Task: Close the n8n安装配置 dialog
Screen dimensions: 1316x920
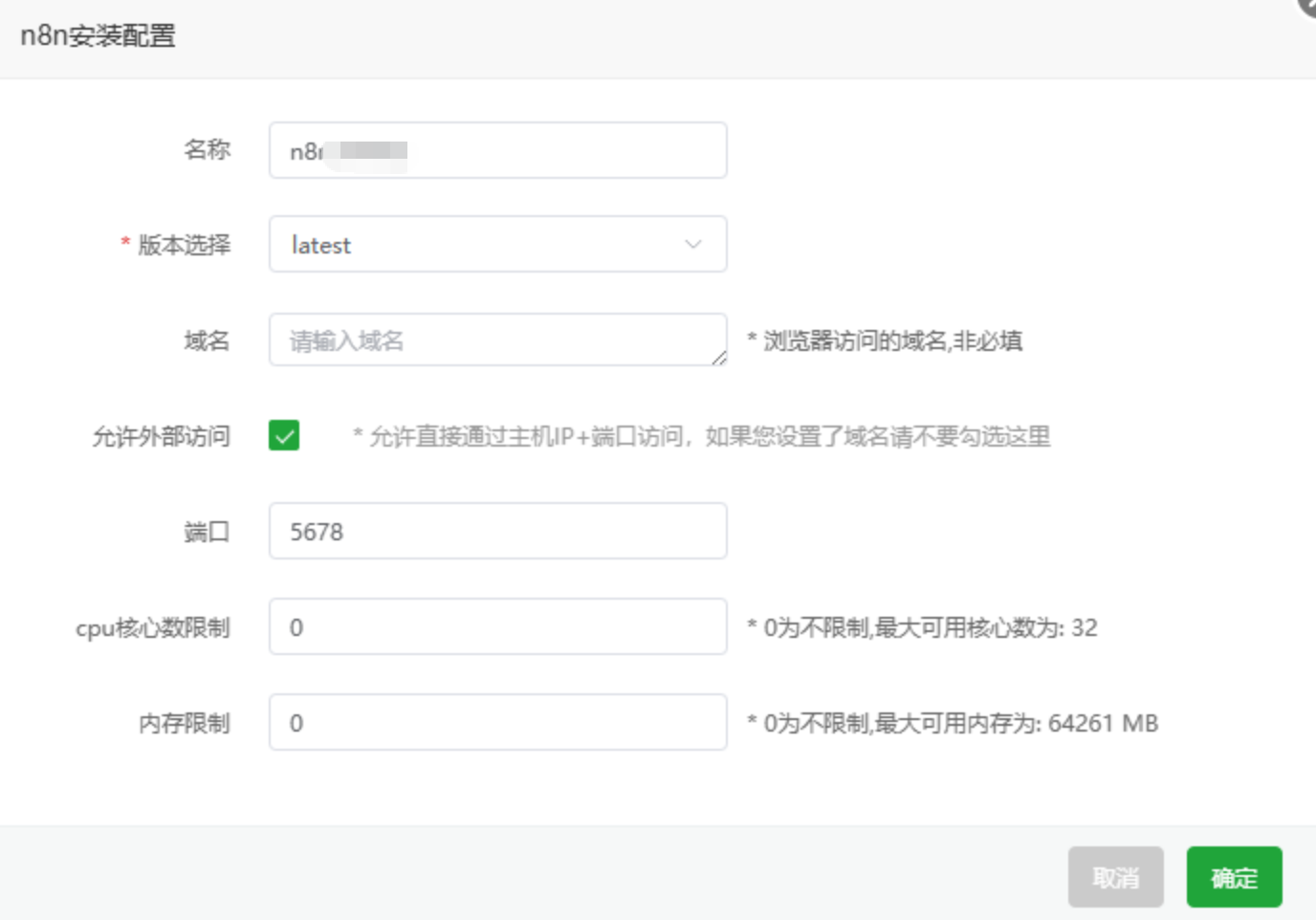Action: (x=1306, y=6)
